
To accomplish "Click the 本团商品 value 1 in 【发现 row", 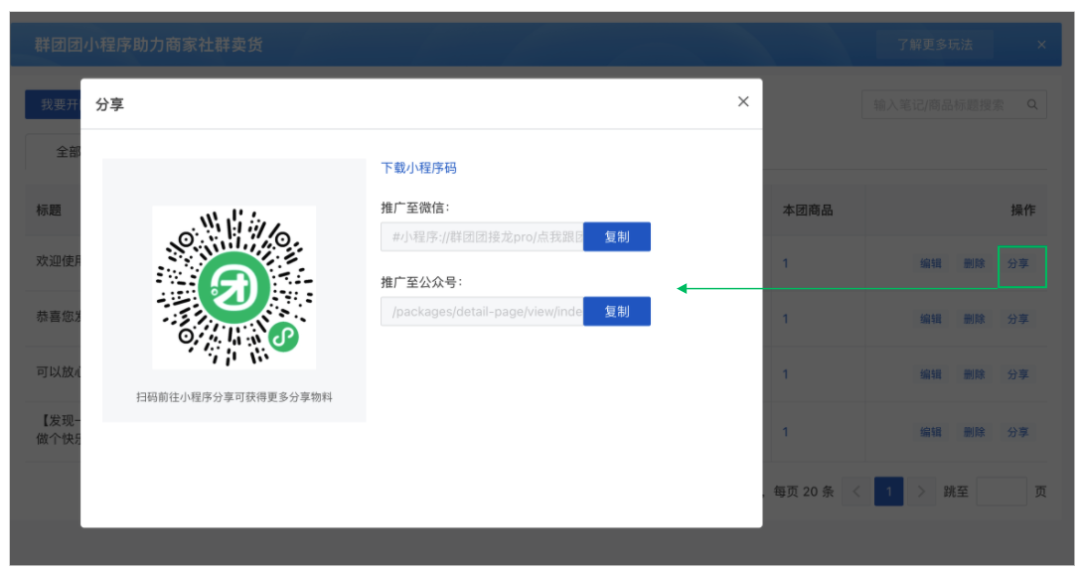I will click(785, 433).
